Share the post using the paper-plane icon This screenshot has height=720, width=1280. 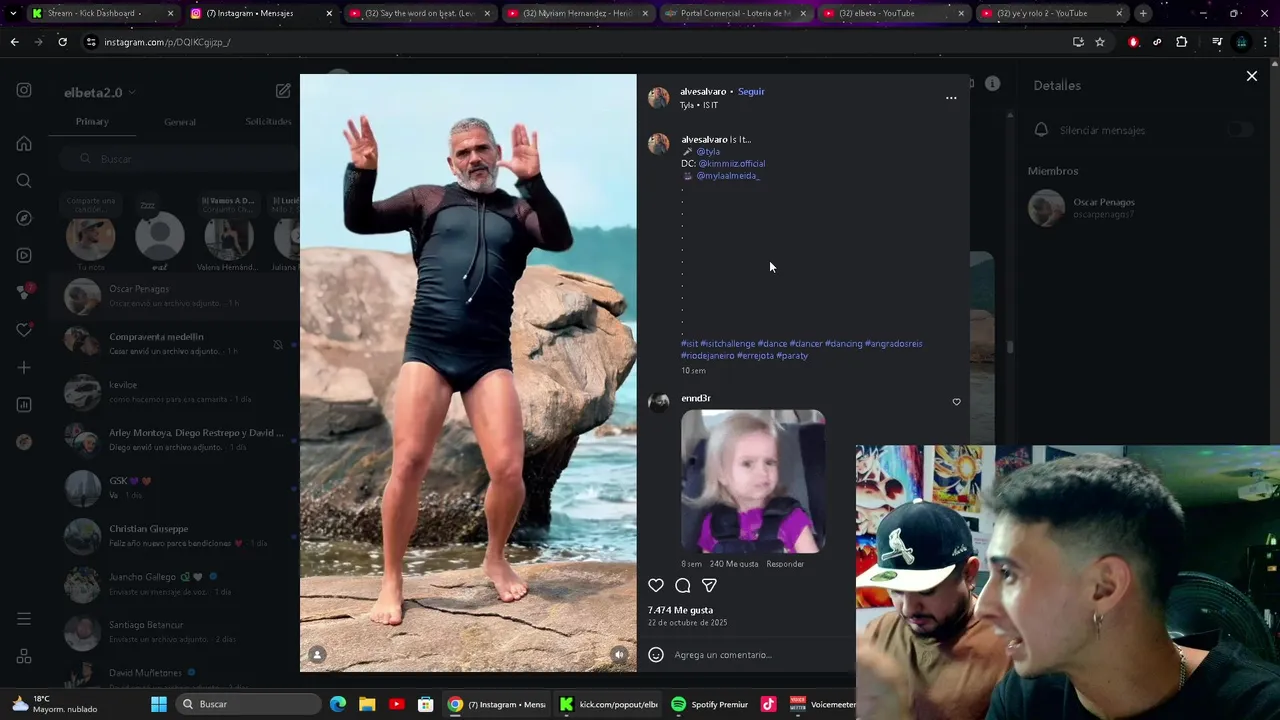(709, 585)
